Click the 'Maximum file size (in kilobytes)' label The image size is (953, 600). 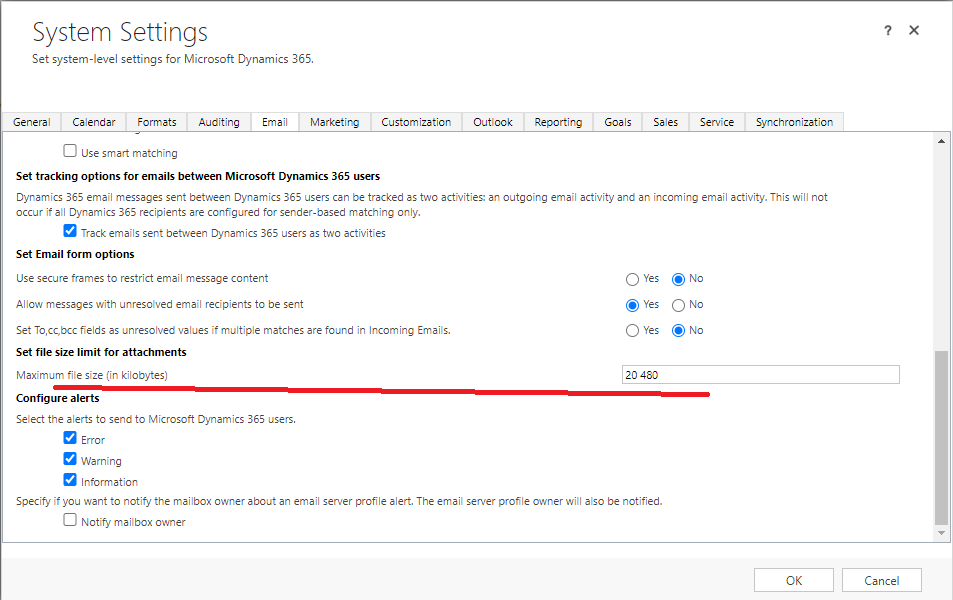[92, 375]
